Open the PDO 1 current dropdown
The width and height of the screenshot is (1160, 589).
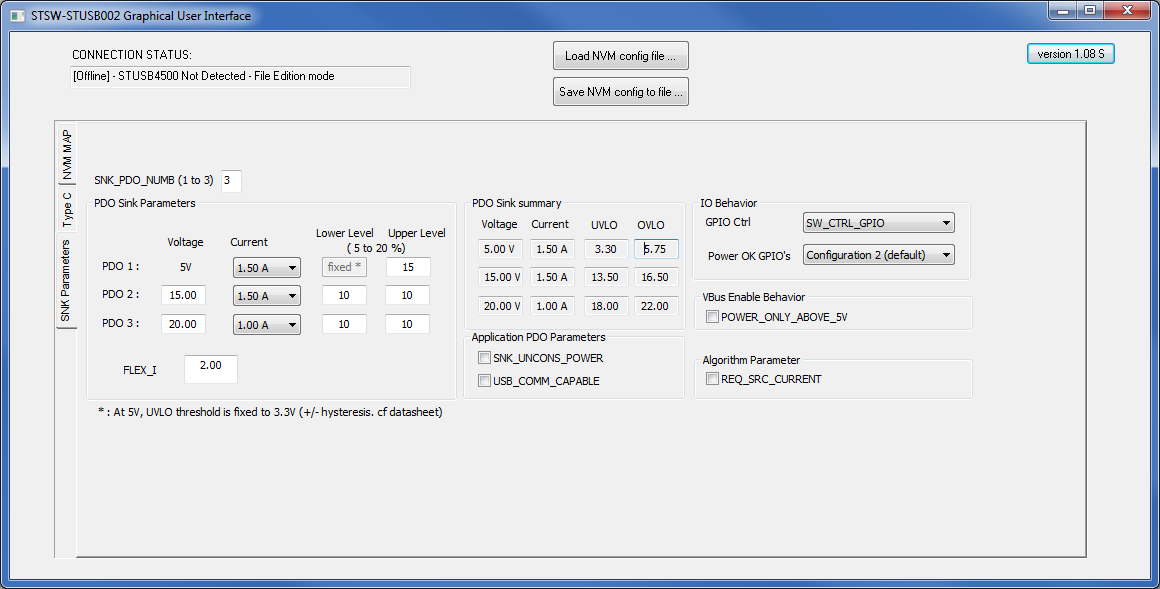coord(266,268)
